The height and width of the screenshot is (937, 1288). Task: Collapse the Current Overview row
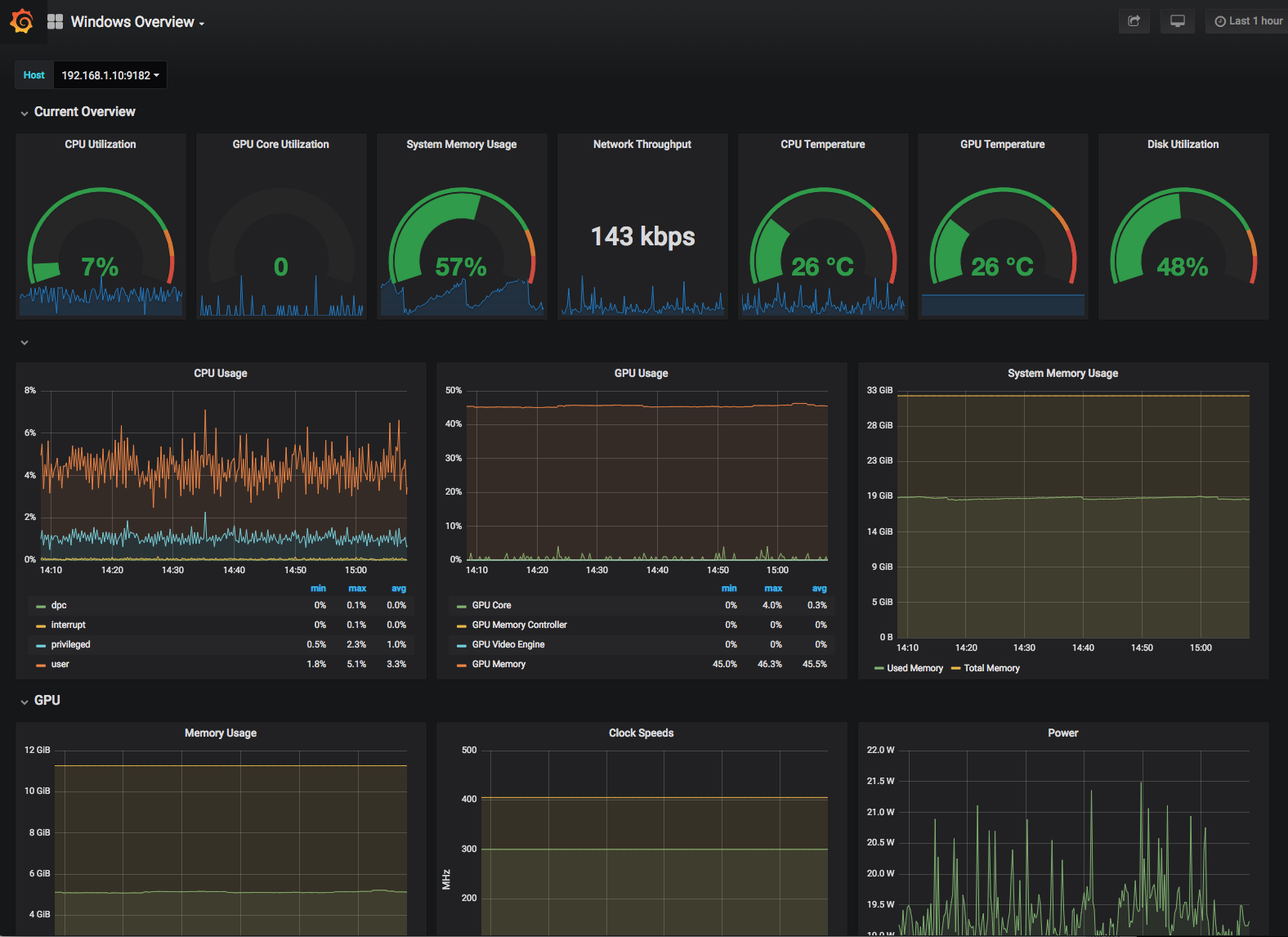[84, 112]
